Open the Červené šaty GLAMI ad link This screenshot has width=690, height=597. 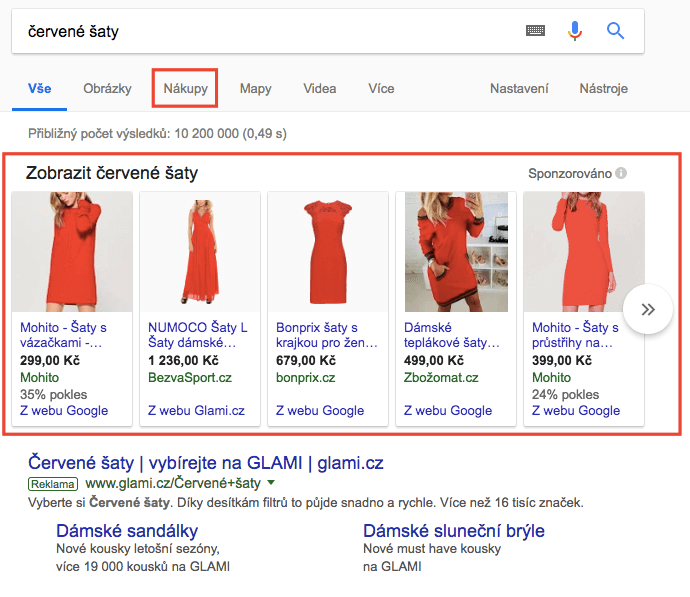[205, 463]
